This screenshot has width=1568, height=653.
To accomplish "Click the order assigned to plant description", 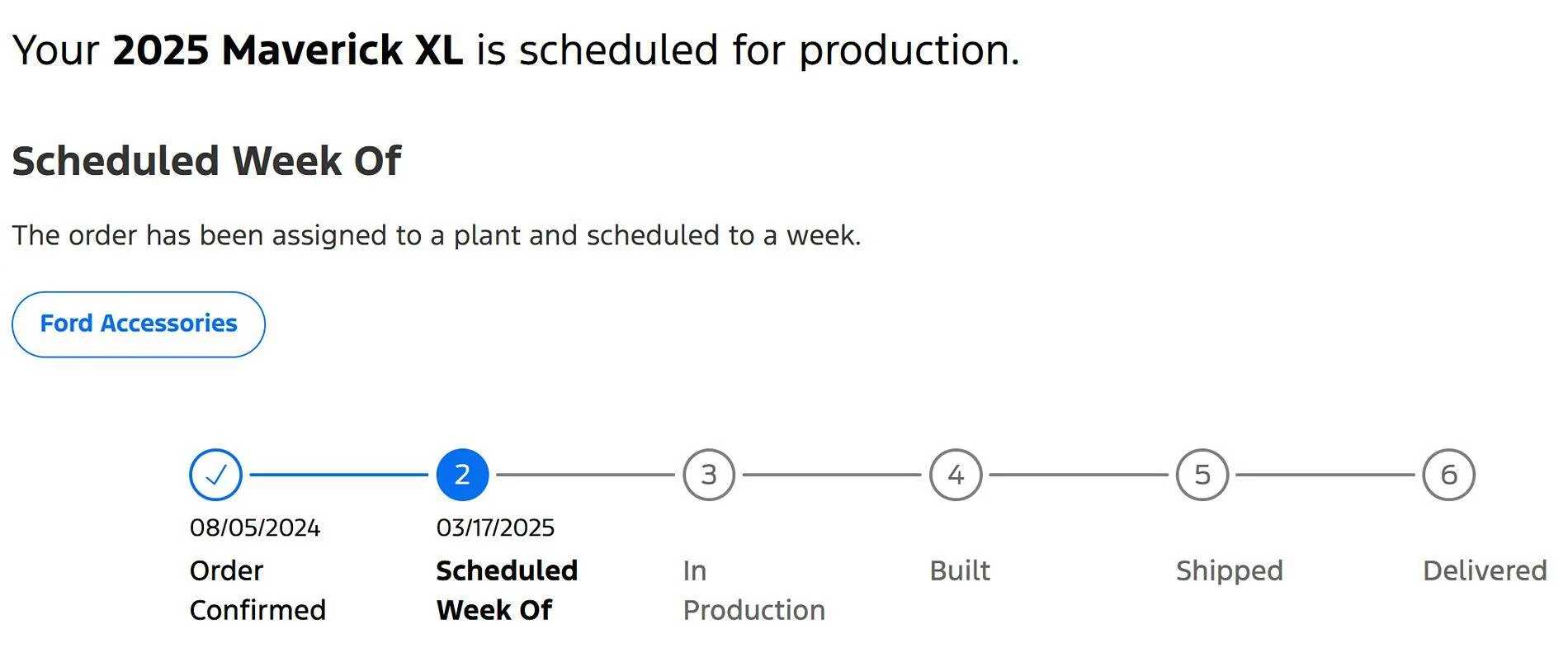I will pyautogui.click(x=437, y=236).
